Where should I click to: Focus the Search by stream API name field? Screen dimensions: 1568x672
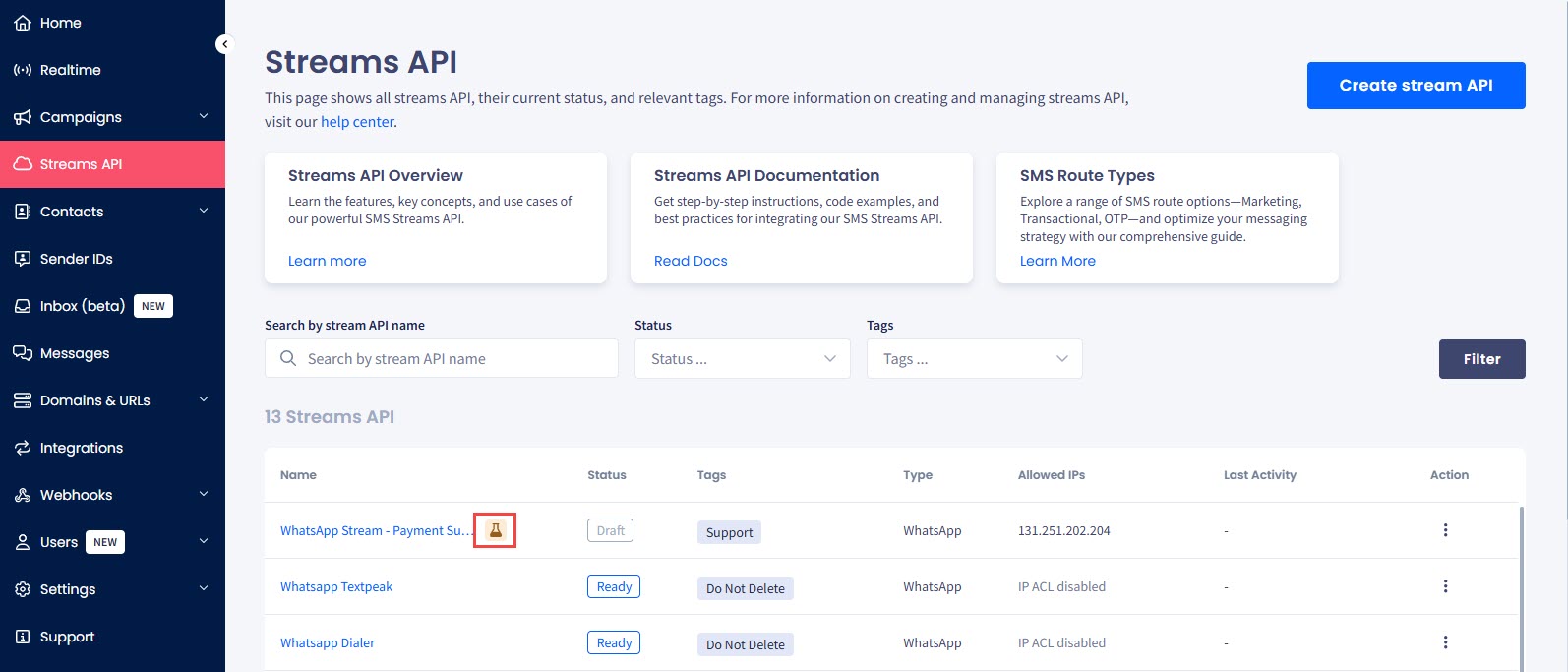click(x=442, y=359)
